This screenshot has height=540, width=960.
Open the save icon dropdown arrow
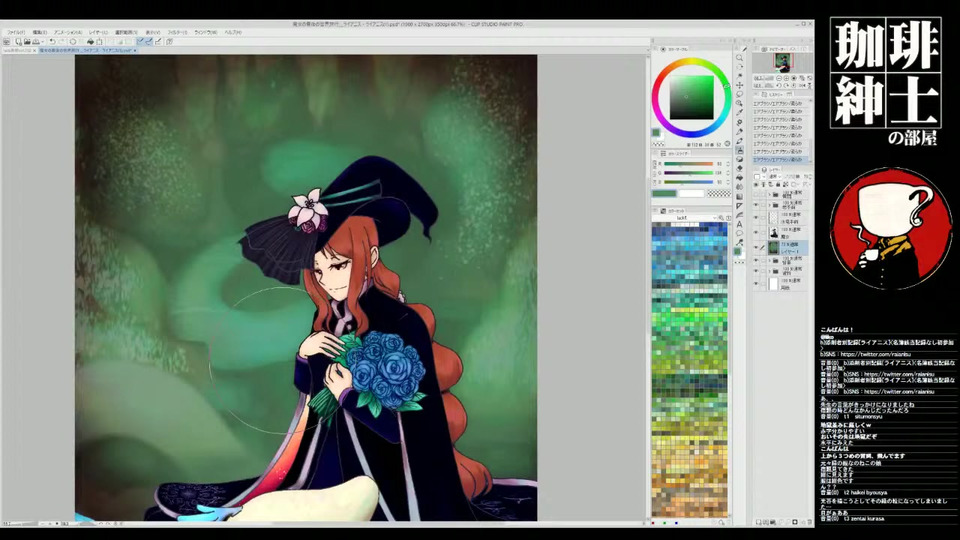coord(42,42)
